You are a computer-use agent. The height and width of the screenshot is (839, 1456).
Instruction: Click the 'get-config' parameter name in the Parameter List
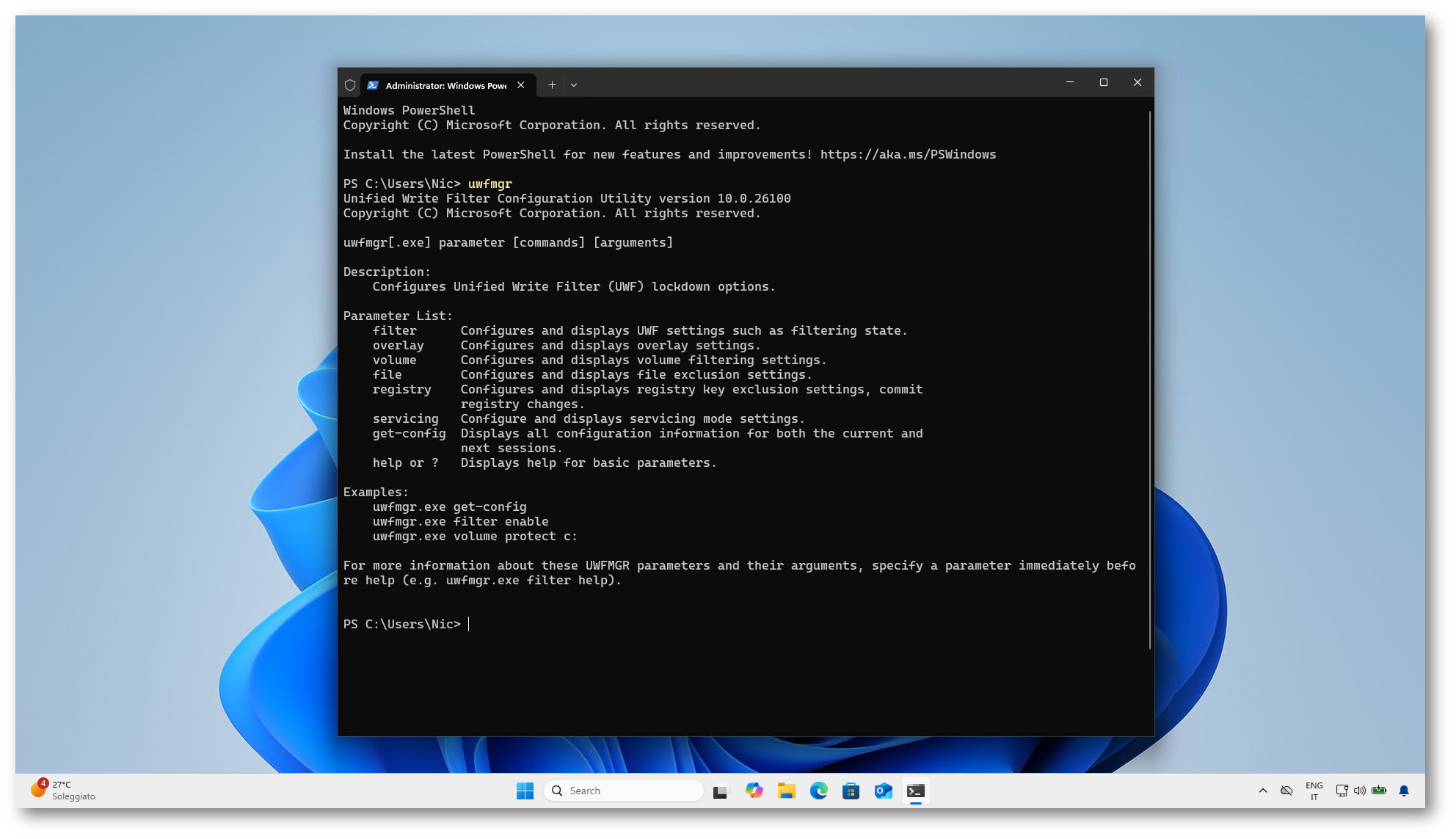click(409, 434)
